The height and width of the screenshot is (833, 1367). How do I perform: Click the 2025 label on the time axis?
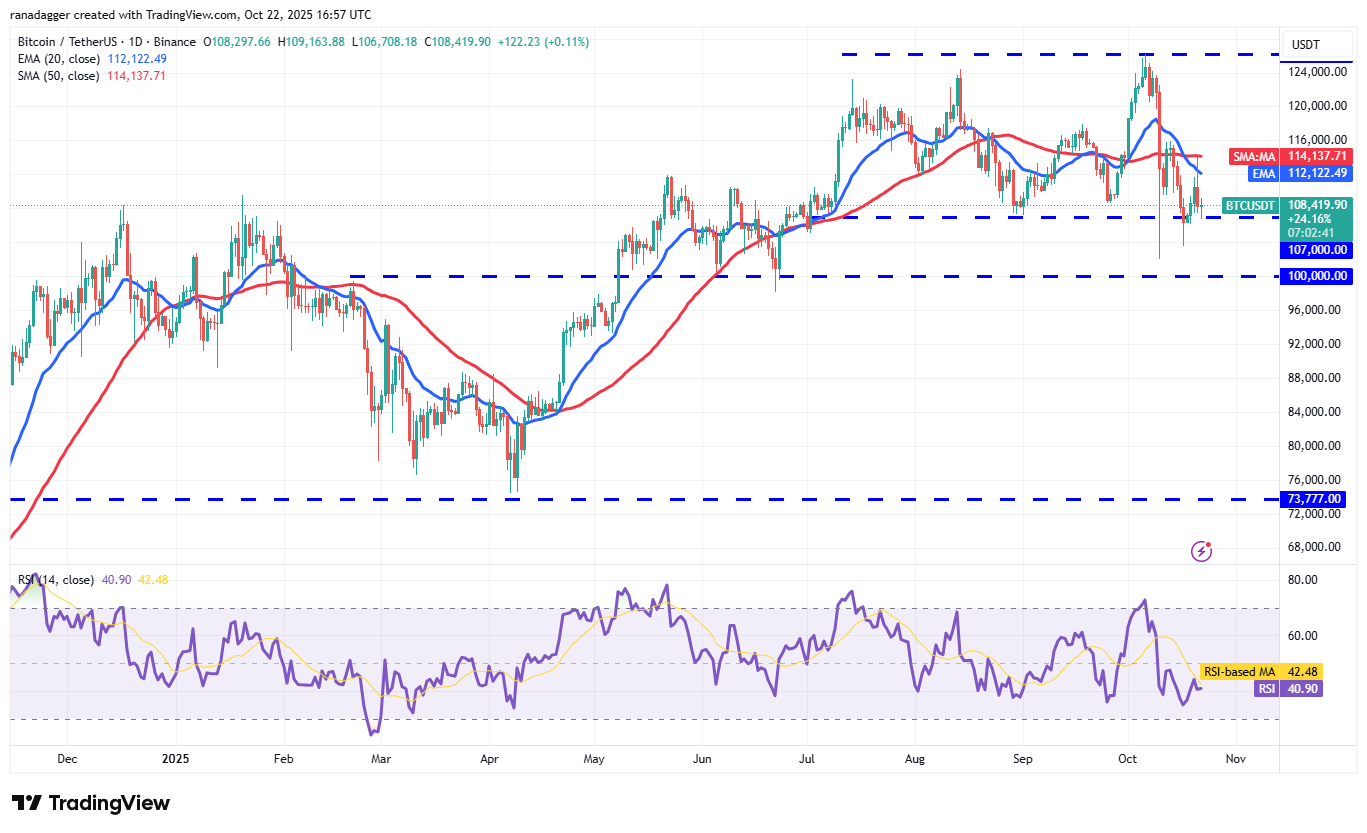point(176,759)
